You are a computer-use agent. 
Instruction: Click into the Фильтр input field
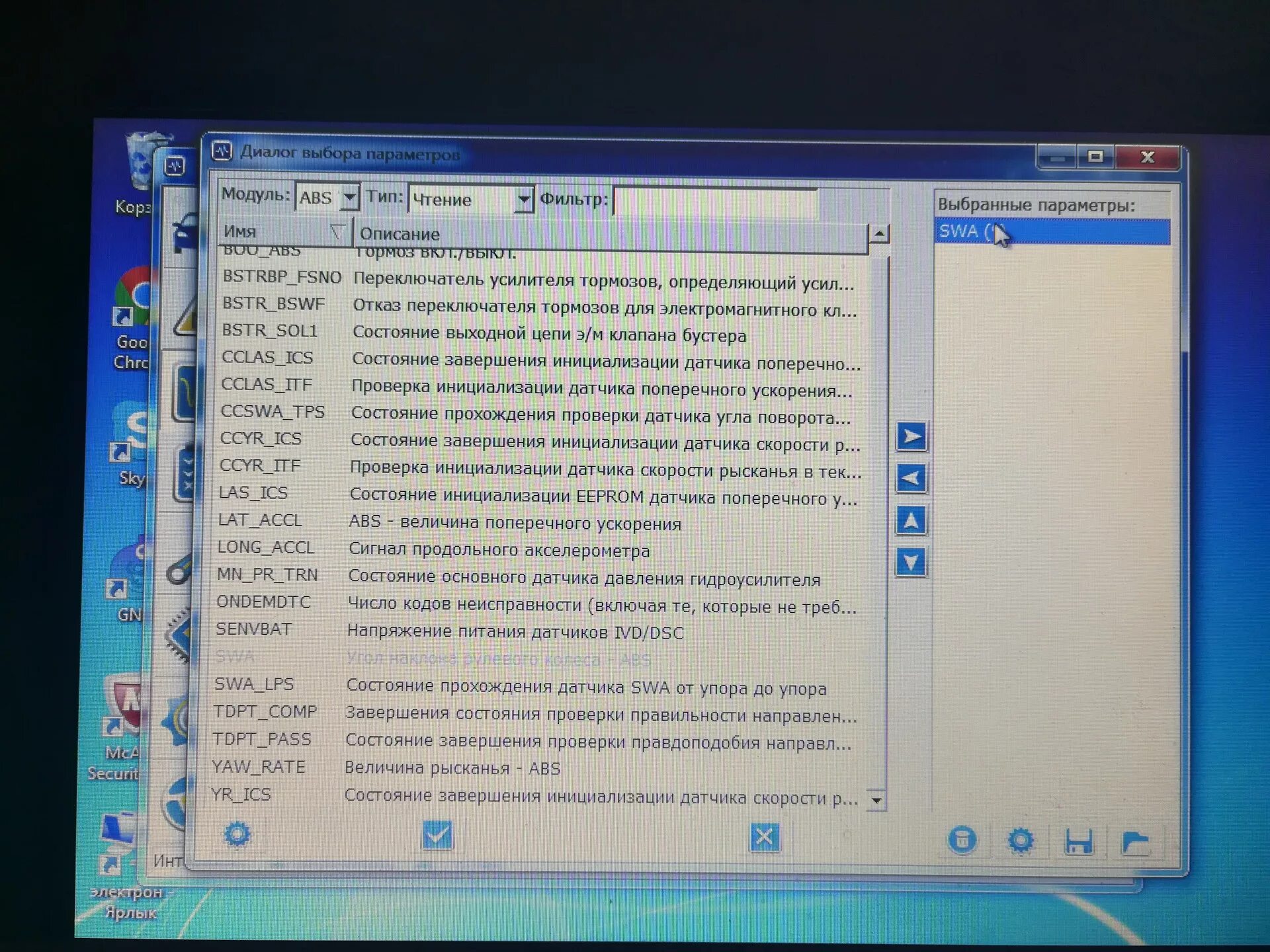(715, 202)
